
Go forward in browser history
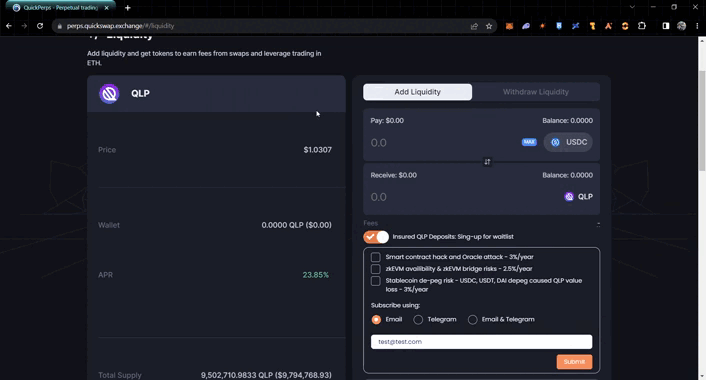coord(24,26)
